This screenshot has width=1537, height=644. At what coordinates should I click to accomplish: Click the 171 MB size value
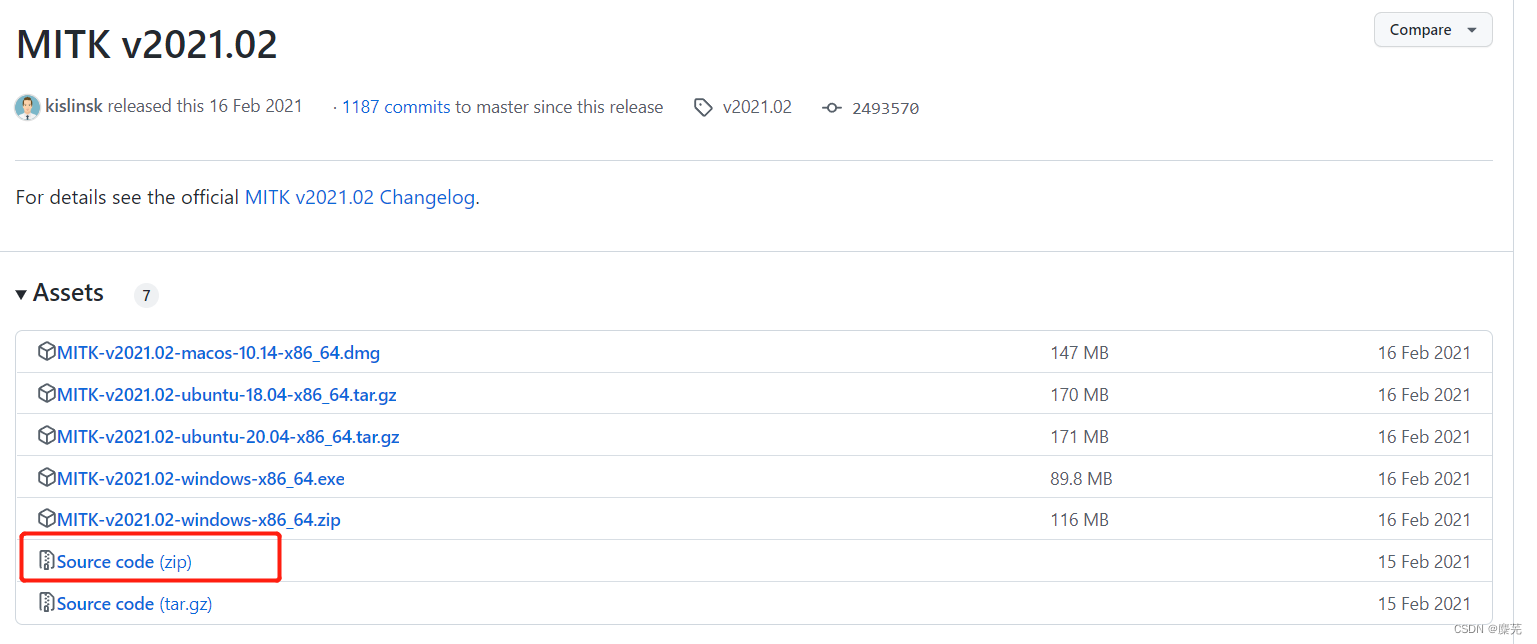[1079, 437]
